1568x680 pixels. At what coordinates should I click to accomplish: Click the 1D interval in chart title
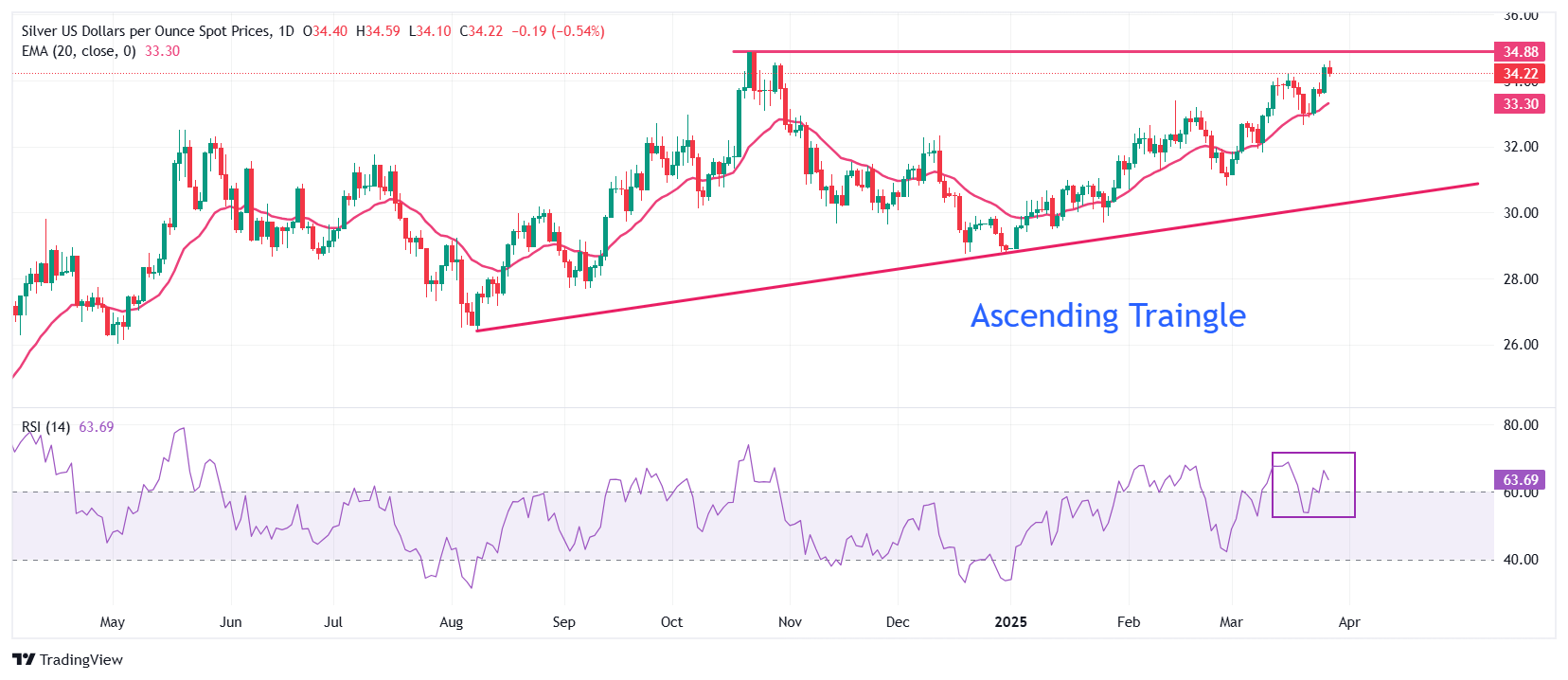point(285,31)
